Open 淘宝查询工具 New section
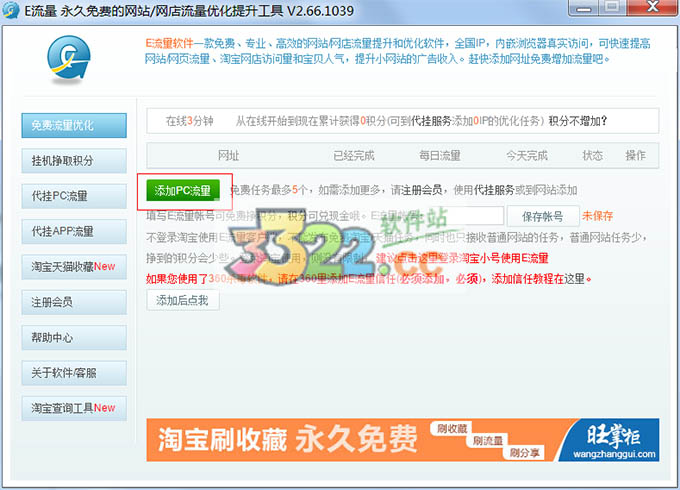Image resolution: width=680 pixels, height=490 pixels. 74,408
